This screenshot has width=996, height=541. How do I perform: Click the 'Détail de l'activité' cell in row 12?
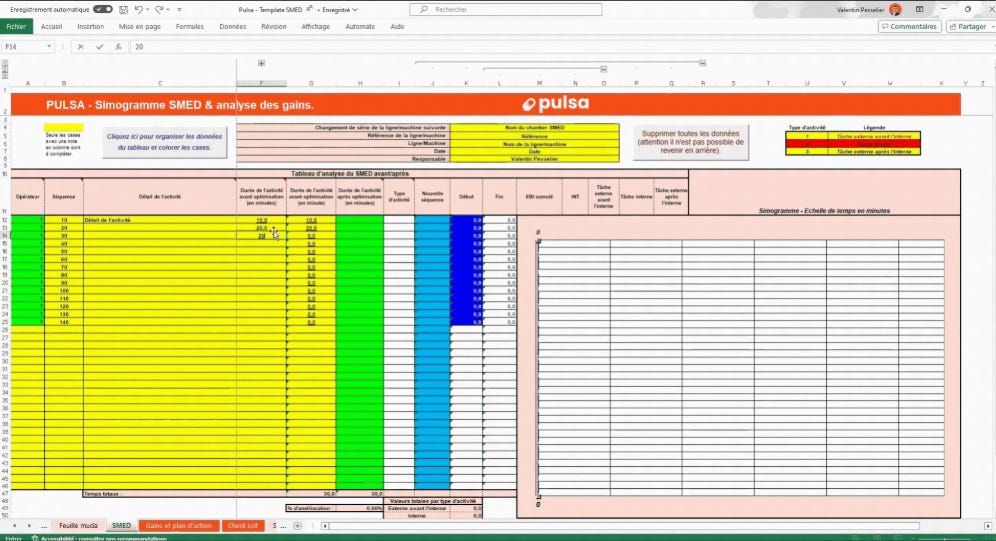click(x=159, y=220)
